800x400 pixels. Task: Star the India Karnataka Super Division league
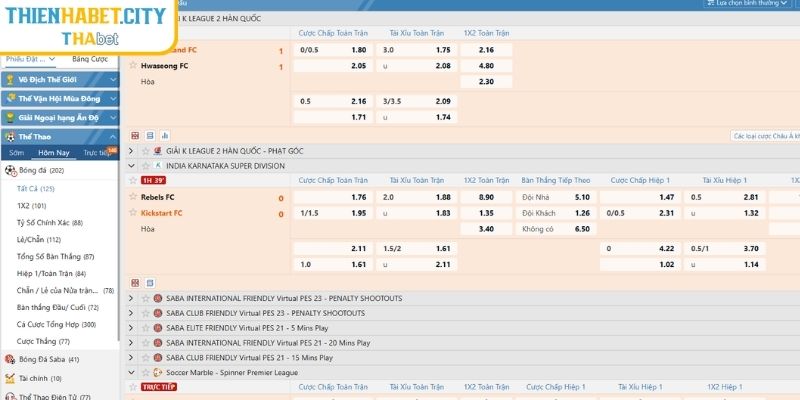145,166
